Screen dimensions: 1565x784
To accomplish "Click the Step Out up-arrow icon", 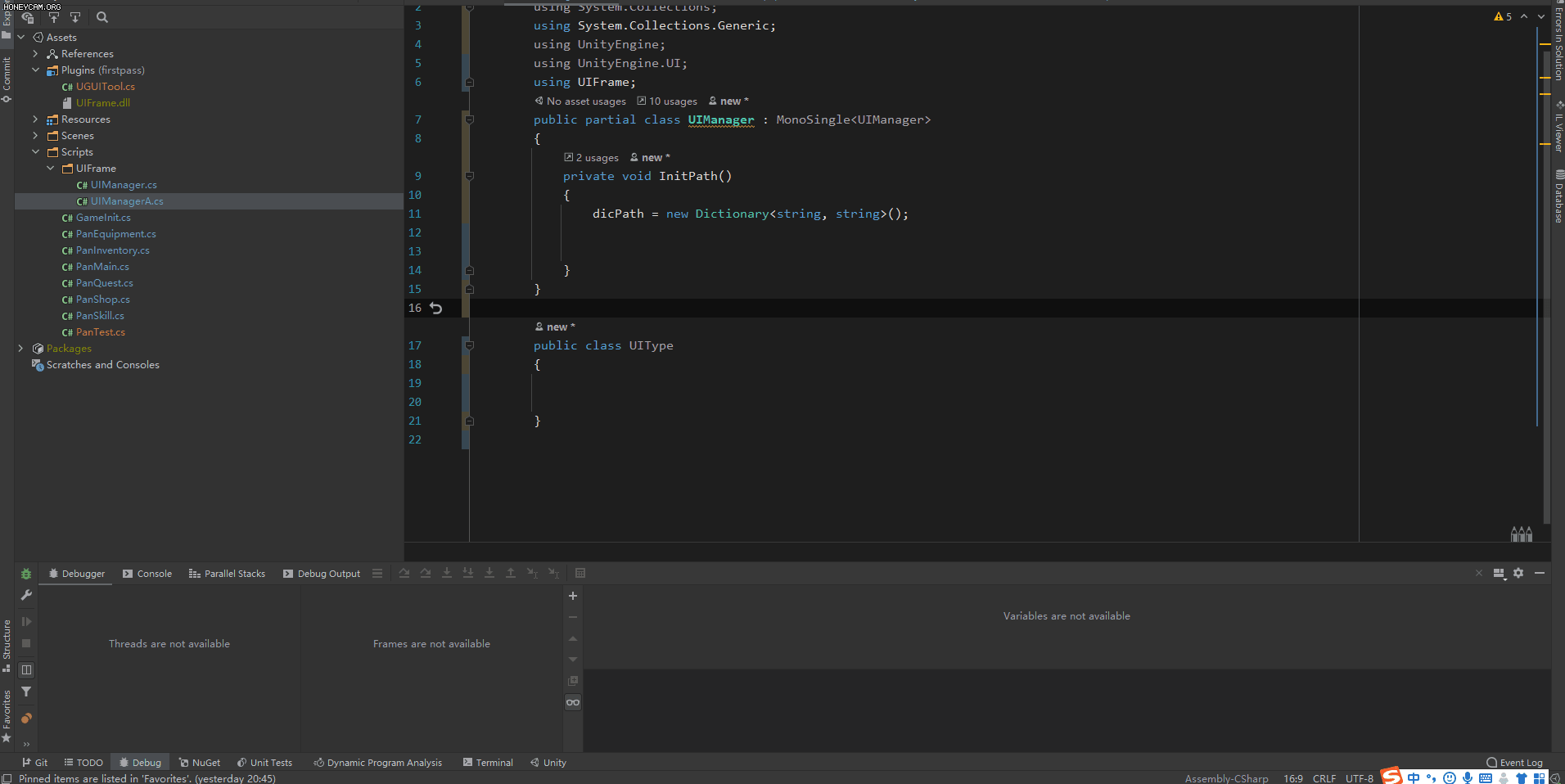I will [511, 573].
